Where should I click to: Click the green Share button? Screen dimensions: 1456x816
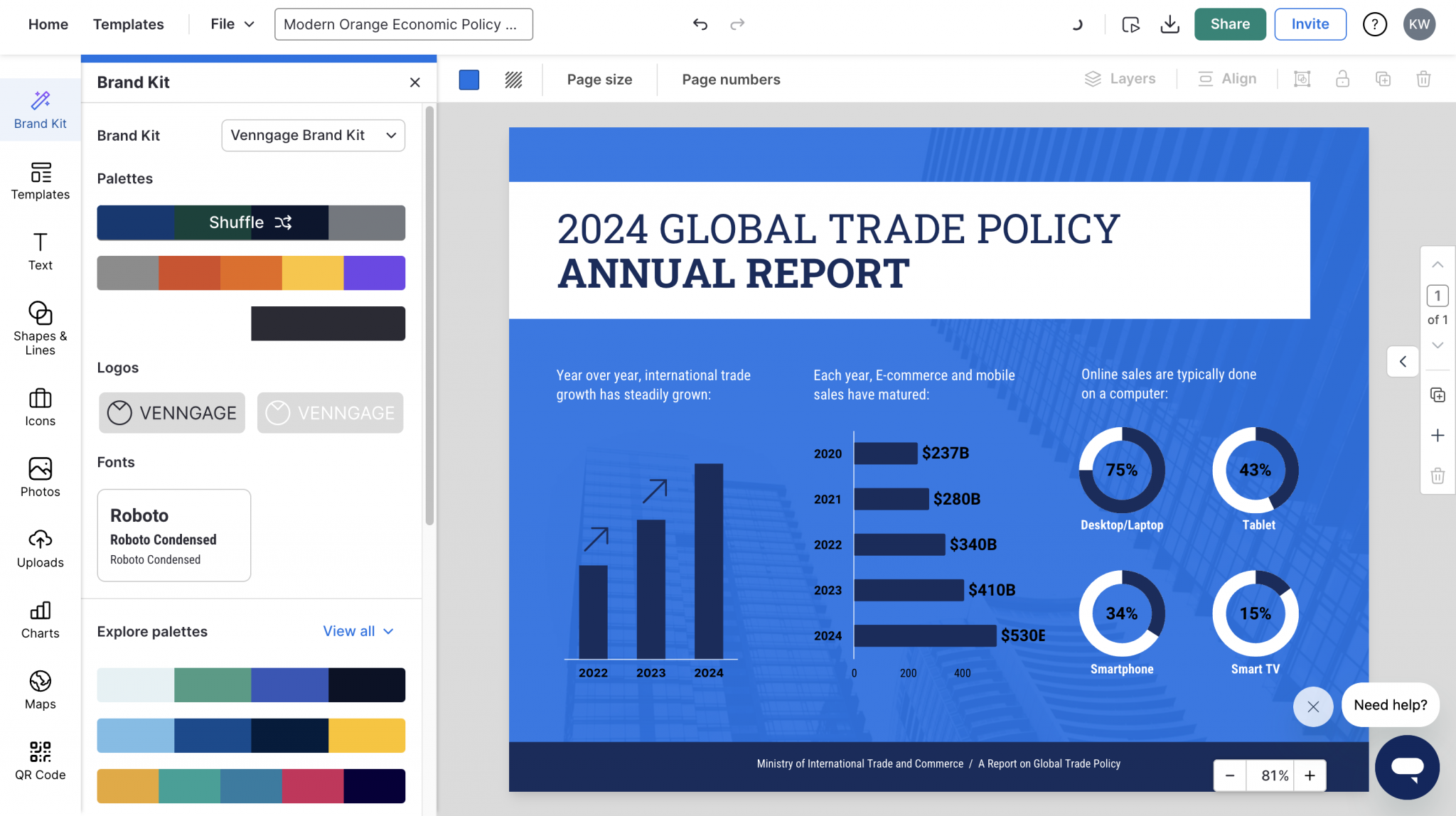tap(1230, 24)
